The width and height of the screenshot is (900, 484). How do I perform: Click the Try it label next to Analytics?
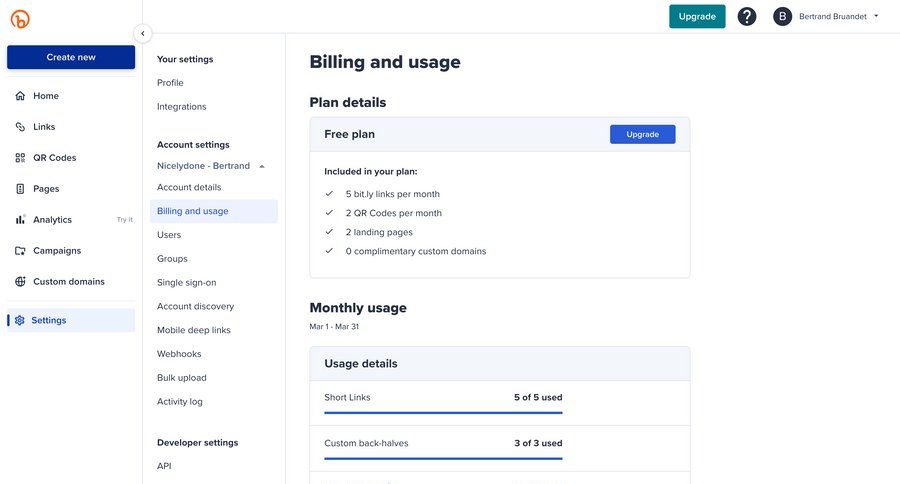coord(125,220)
